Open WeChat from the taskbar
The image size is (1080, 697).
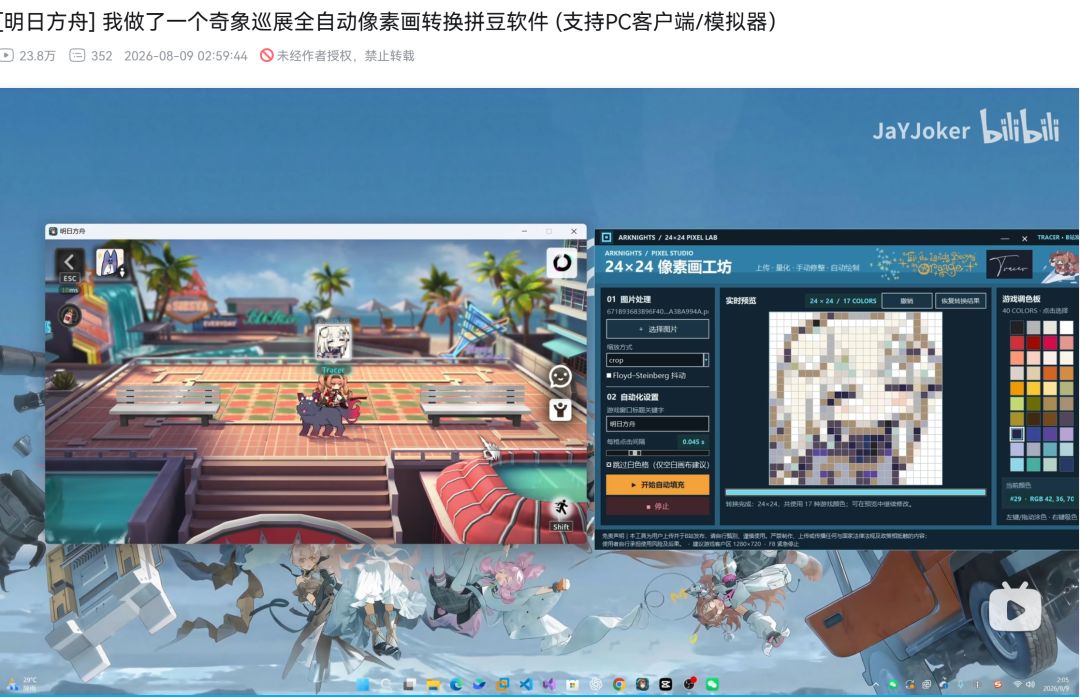[712, 684]
